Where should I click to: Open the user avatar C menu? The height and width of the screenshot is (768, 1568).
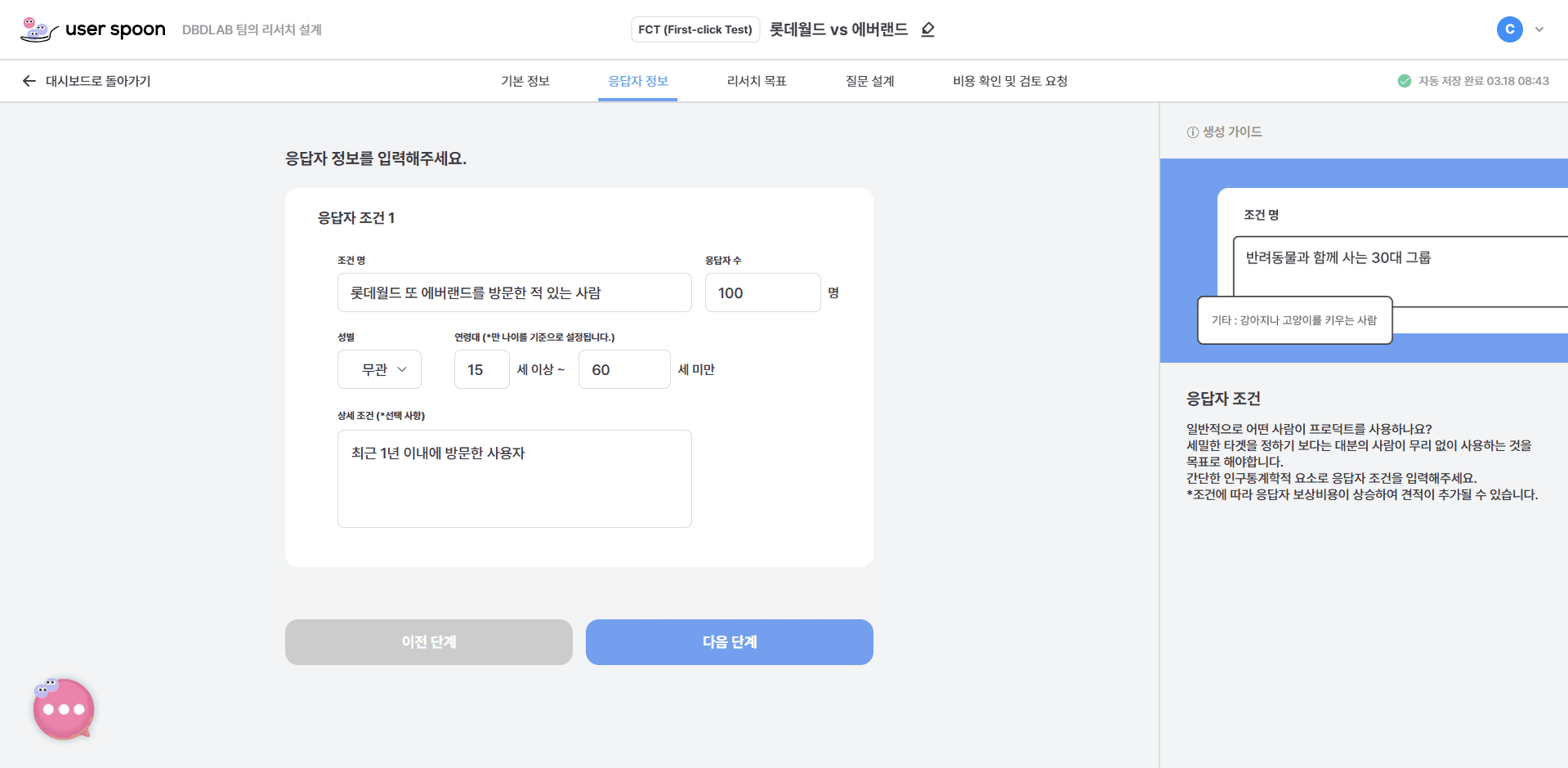tap(1509, 29)
